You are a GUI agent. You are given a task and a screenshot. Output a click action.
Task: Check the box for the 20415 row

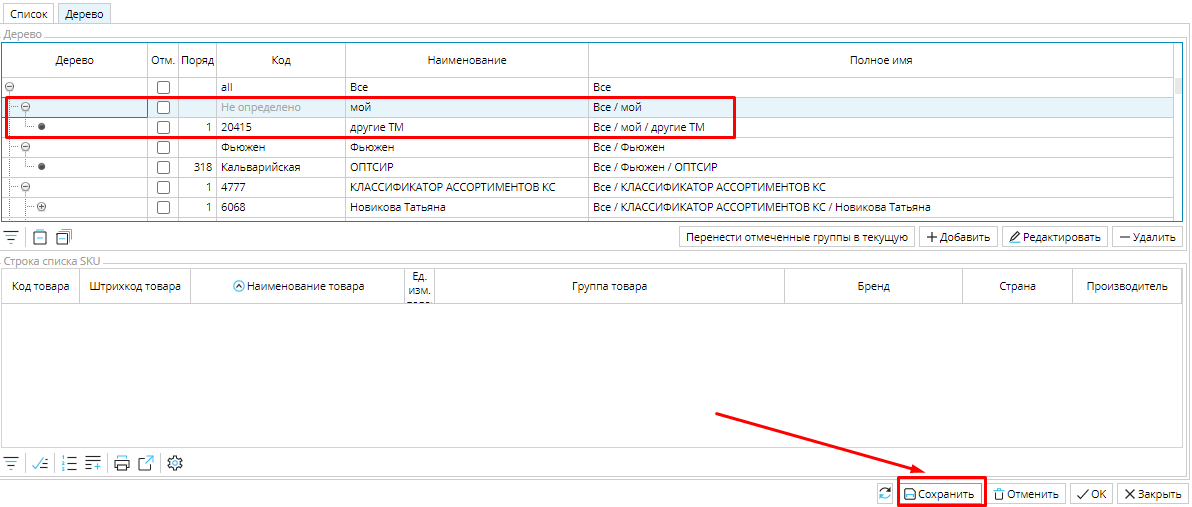pyautogui.click(x=164, y=127)
